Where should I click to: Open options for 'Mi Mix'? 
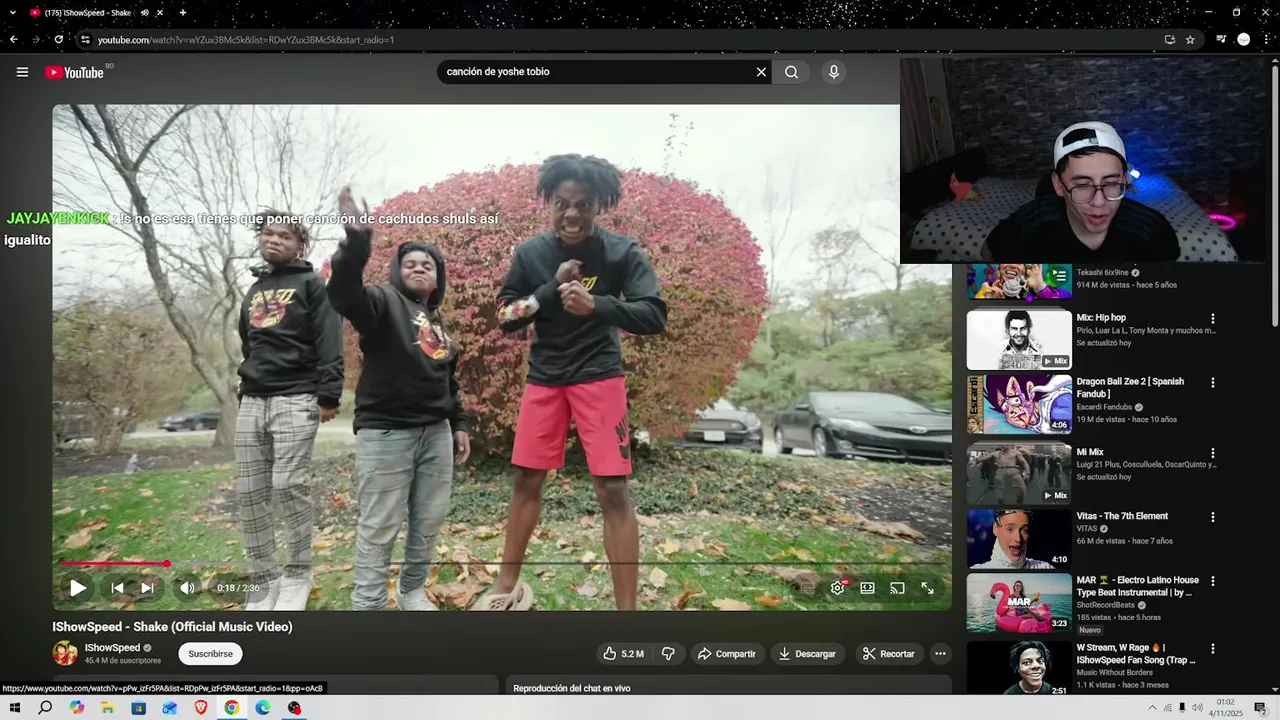pos(1213,453)
